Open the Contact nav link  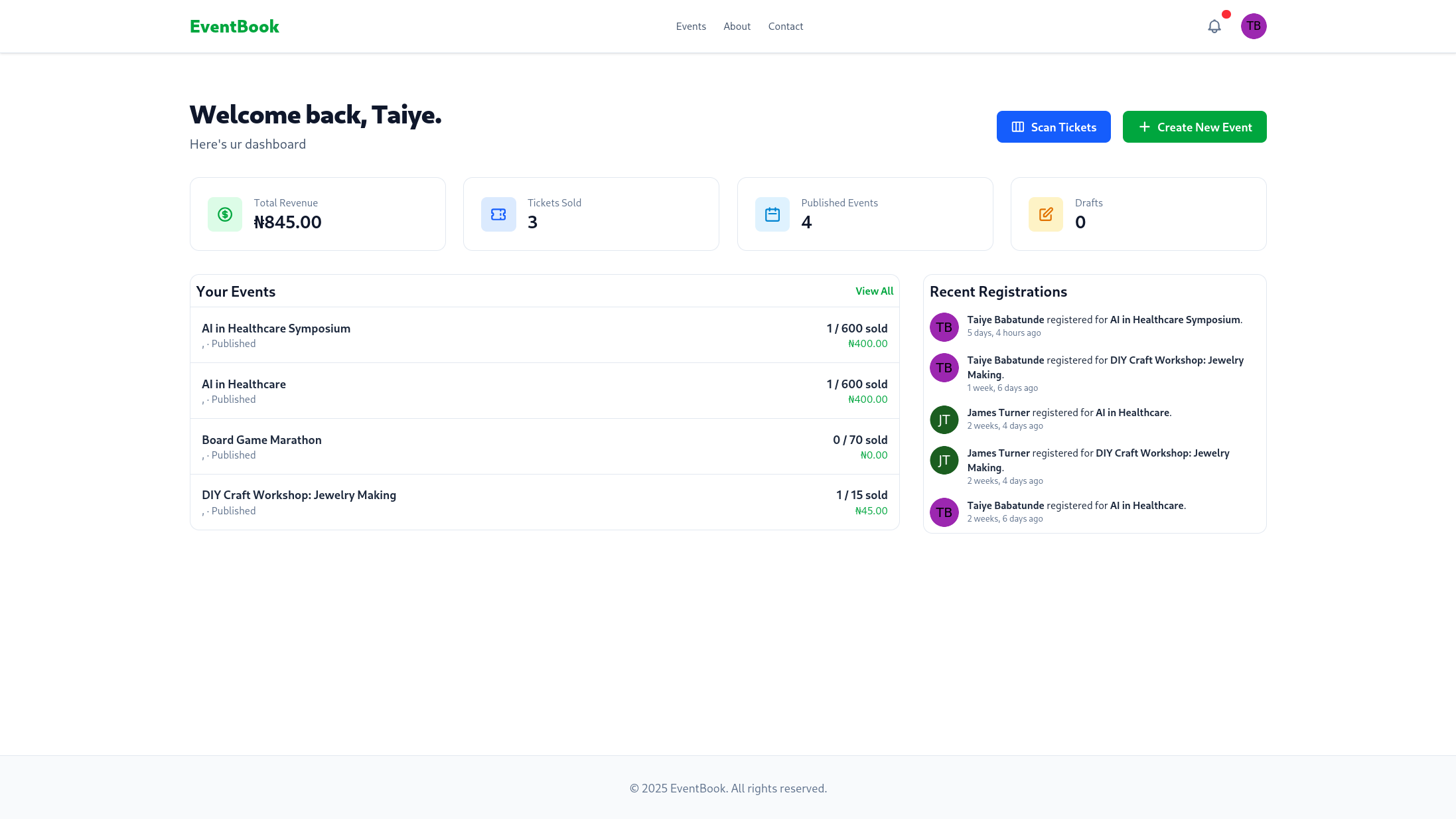(x=785, y=27)
